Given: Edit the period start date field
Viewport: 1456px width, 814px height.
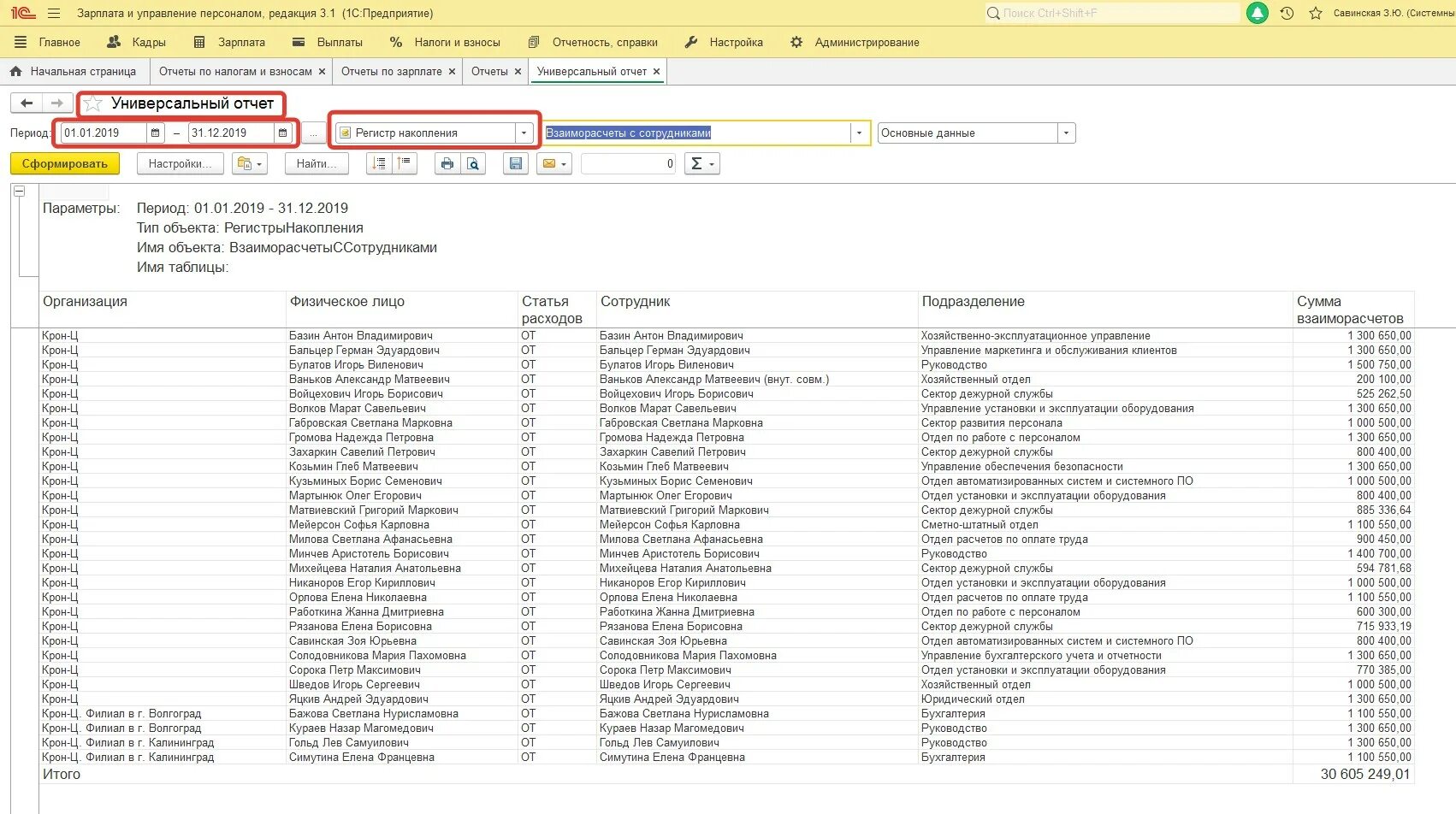Looking at the screenshot, I should click(x=104, y=133).
